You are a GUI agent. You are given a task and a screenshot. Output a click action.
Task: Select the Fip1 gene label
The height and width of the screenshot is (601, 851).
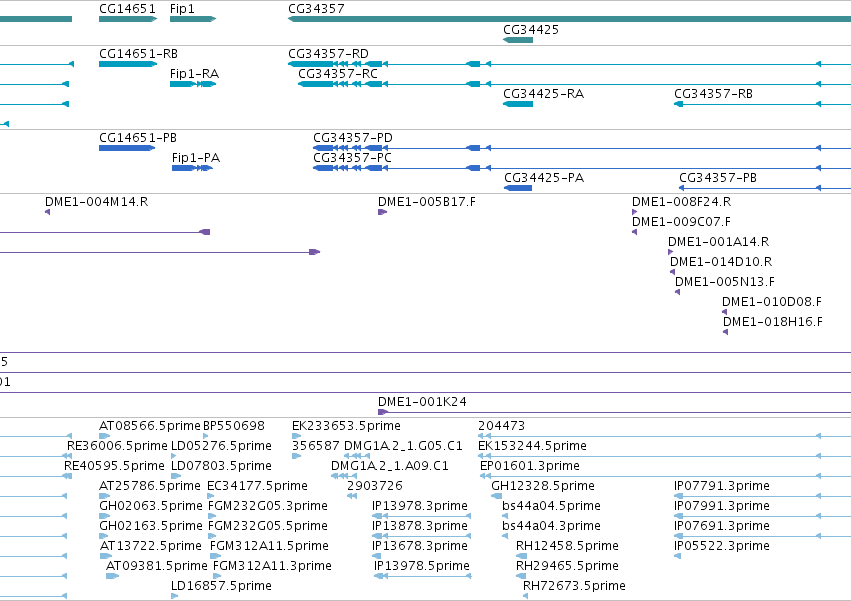tap(182, 9)
